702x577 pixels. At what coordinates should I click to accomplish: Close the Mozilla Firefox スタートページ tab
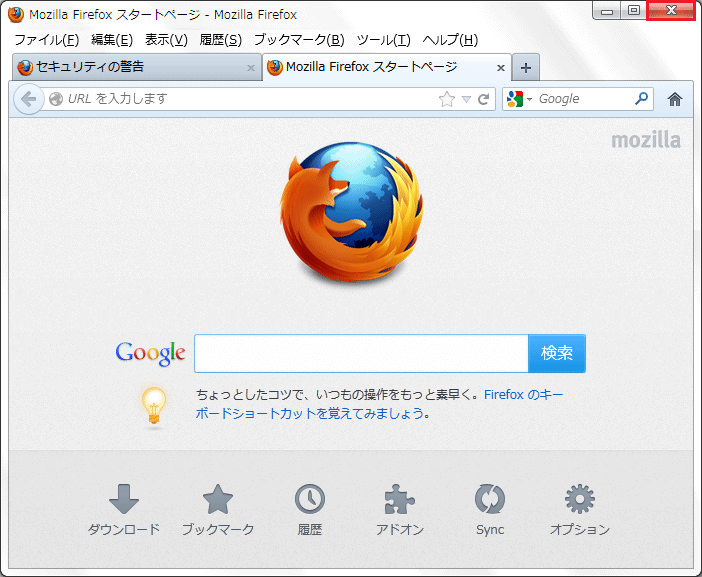(501, 68)
